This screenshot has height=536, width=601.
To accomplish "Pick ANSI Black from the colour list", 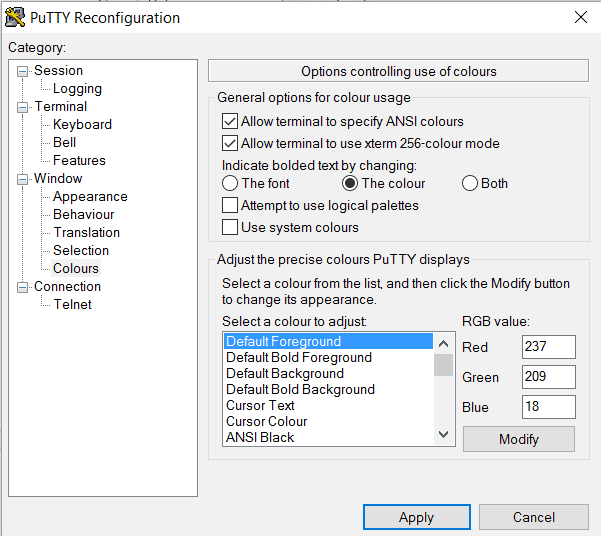I will [x=260, y=437].
